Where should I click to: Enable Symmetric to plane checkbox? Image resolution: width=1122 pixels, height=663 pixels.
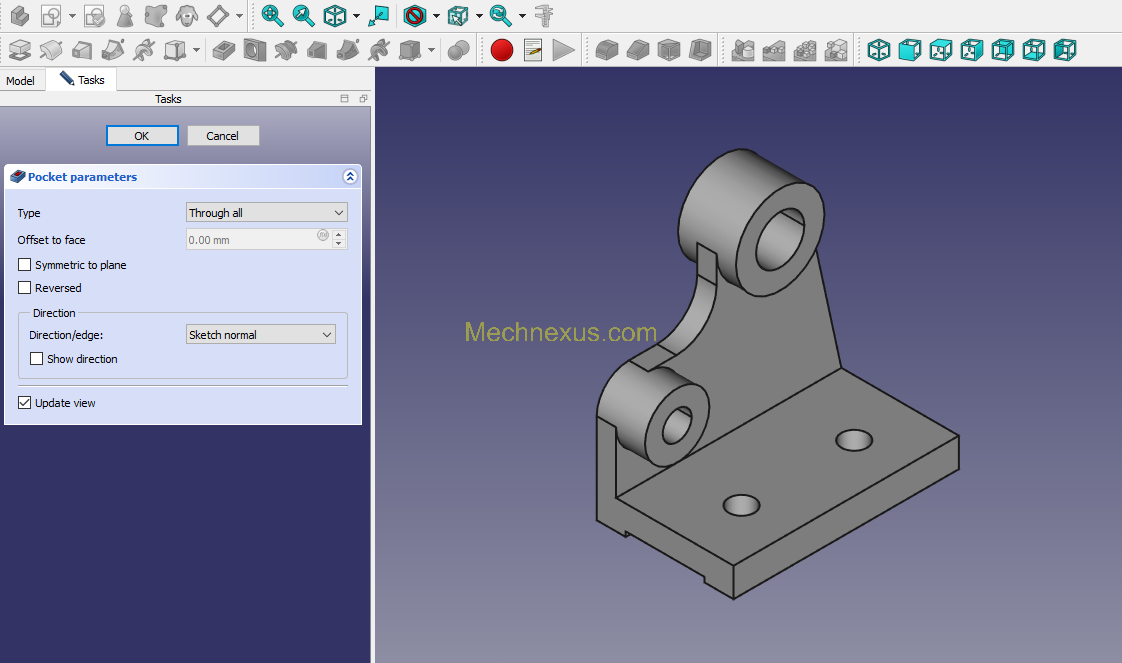24,265
